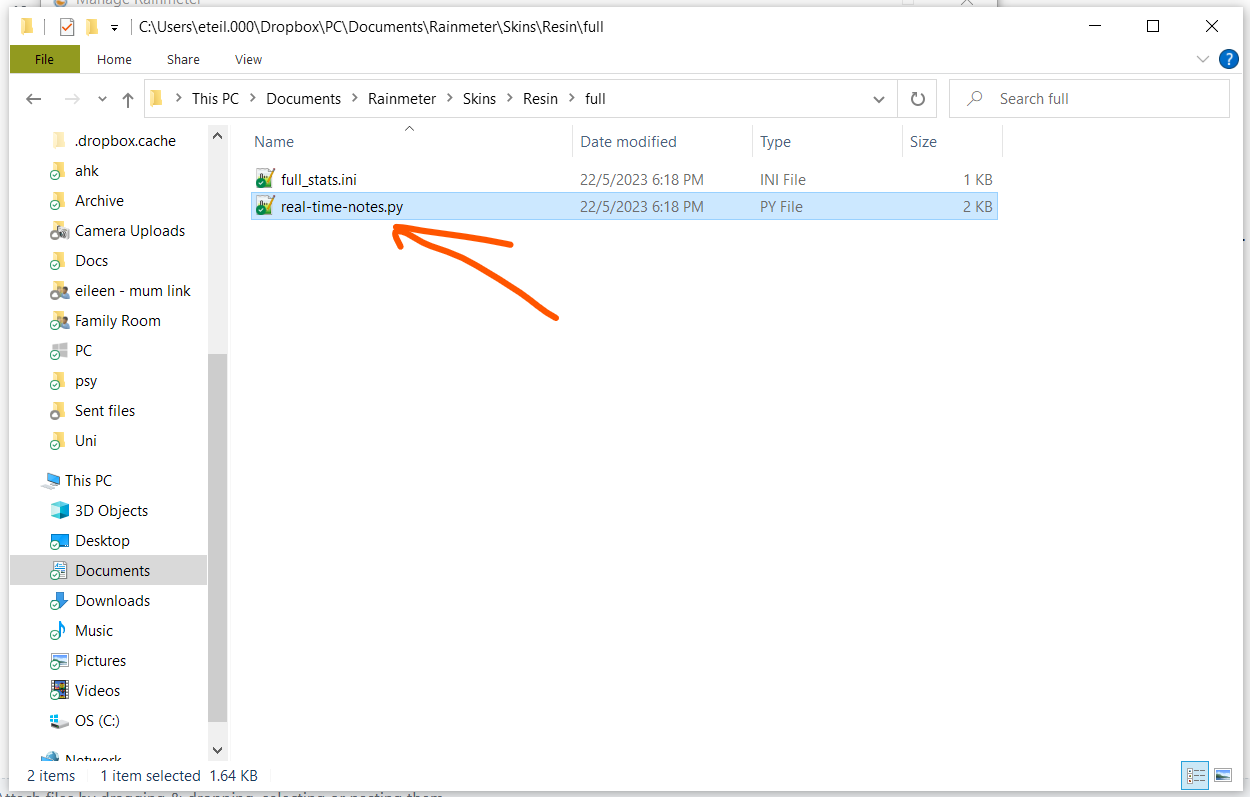Viewport: 1250px width, 797px height.
Task: Click the OS (C:) drive icon
Action: [x=59, y=720]
